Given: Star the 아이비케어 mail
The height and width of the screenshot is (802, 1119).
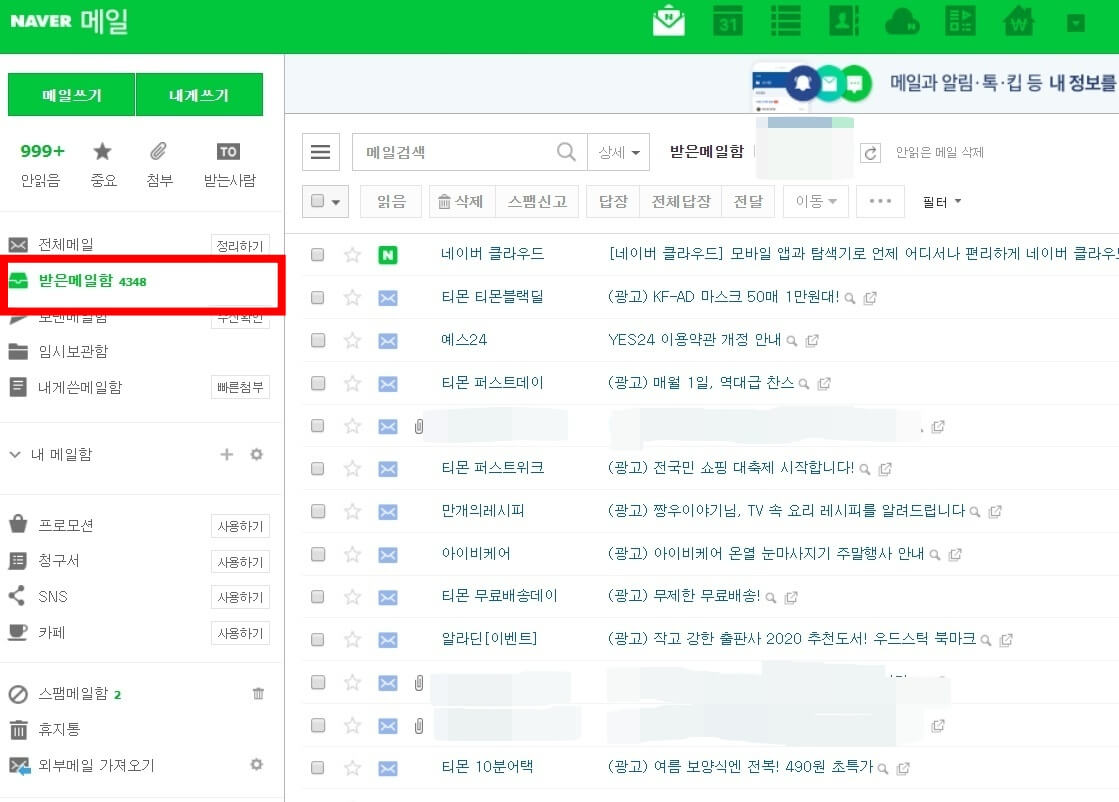Looking at the screenshot, I should pyautogui.click(x=352, y=554).
